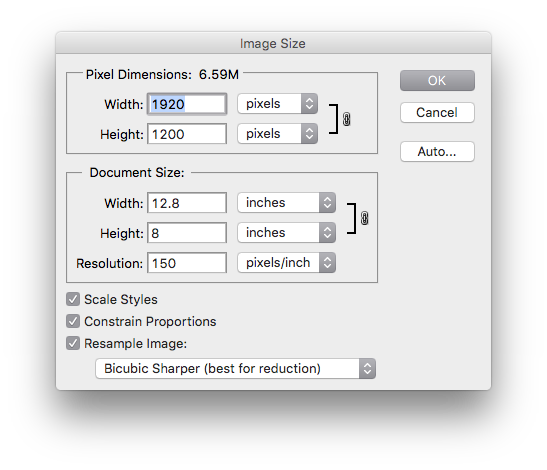547x470 pixels.
Task: Dismiss the dialog with Cancel
Action: click(x=437, y=112)
